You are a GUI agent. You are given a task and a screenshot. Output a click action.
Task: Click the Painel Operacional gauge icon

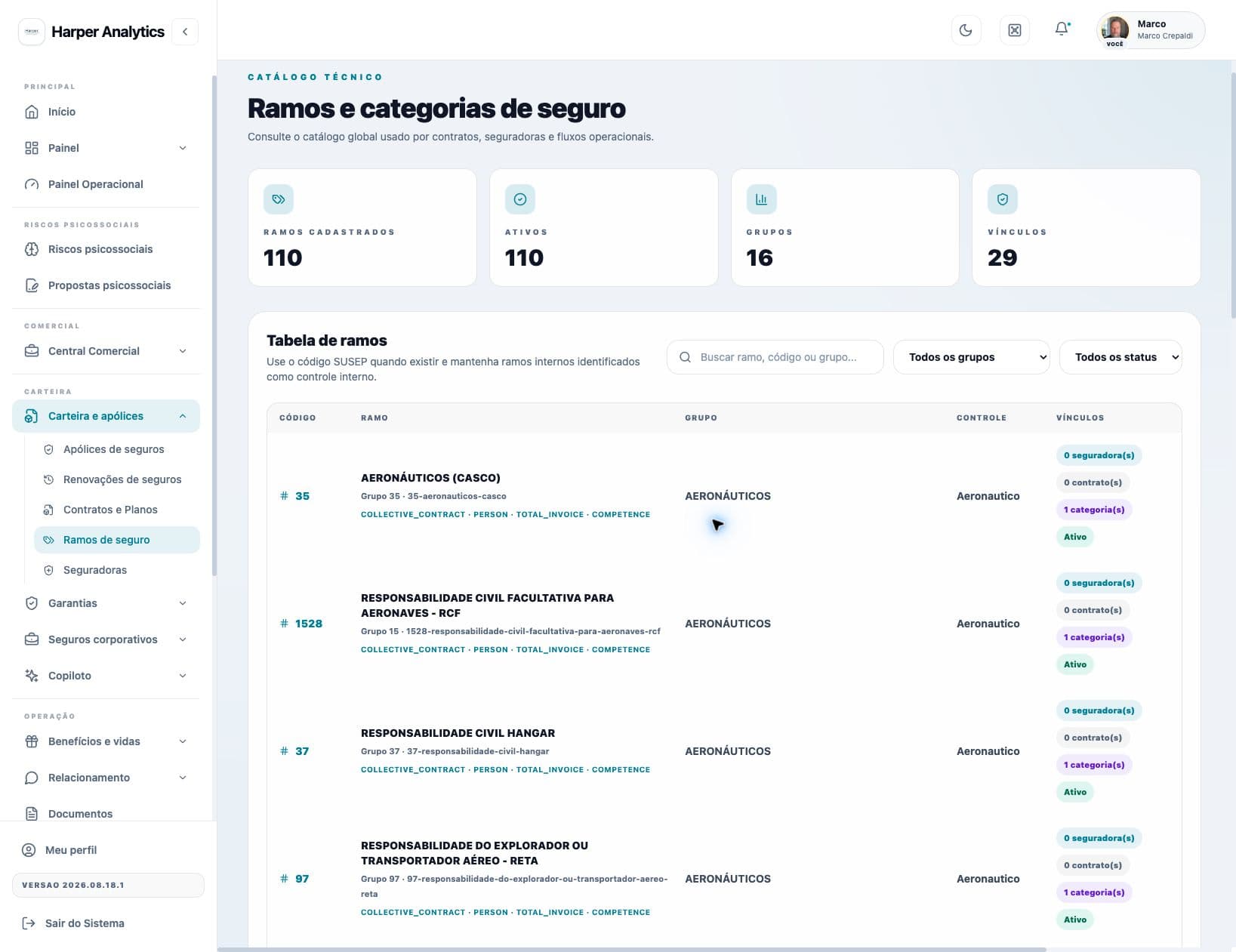(x=32, y=184)
